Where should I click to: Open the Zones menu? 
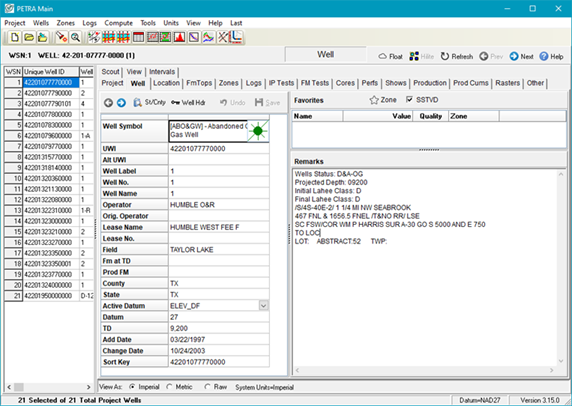tap(66, 23)
